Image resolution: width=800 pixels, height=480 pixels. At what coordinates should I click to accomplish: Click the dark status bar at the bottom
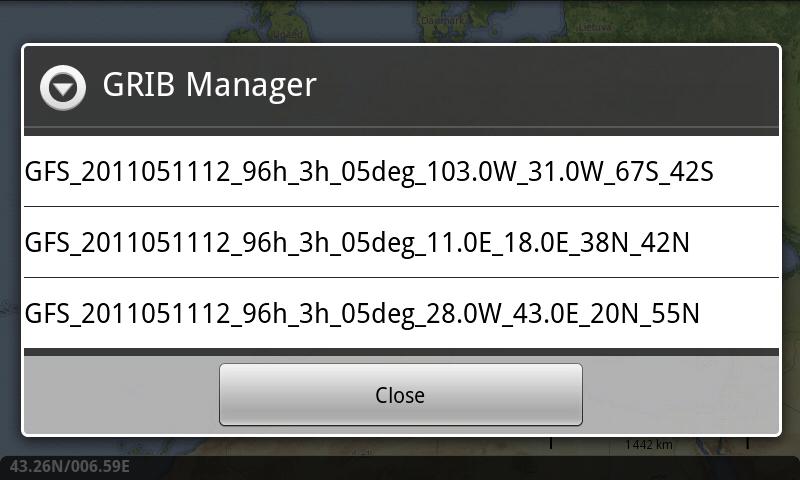pos(400,468)
